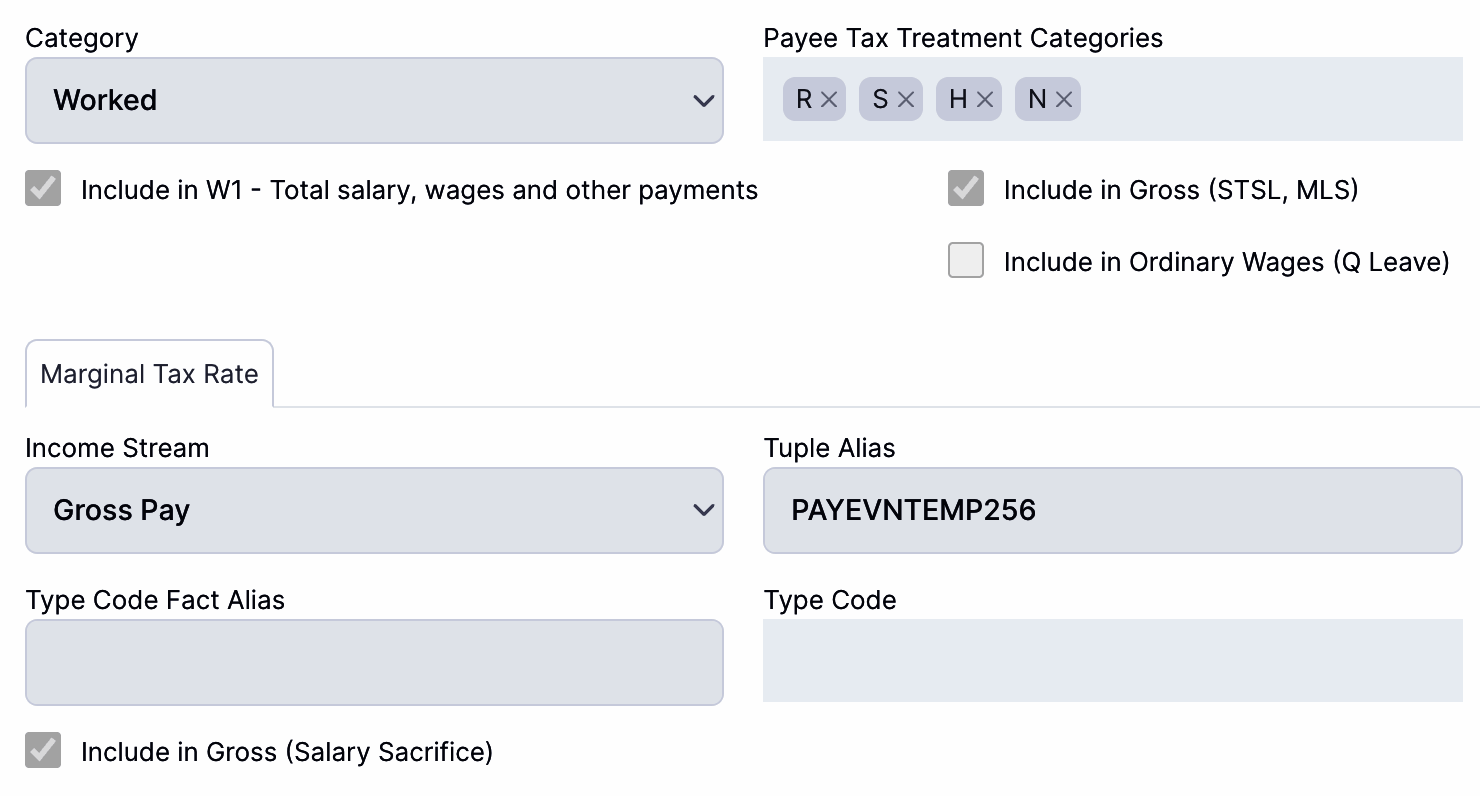Viewport: 1480px width, 796px height.
Task: Click the chevron arrow of Category select
Action: tap(703, 101)
